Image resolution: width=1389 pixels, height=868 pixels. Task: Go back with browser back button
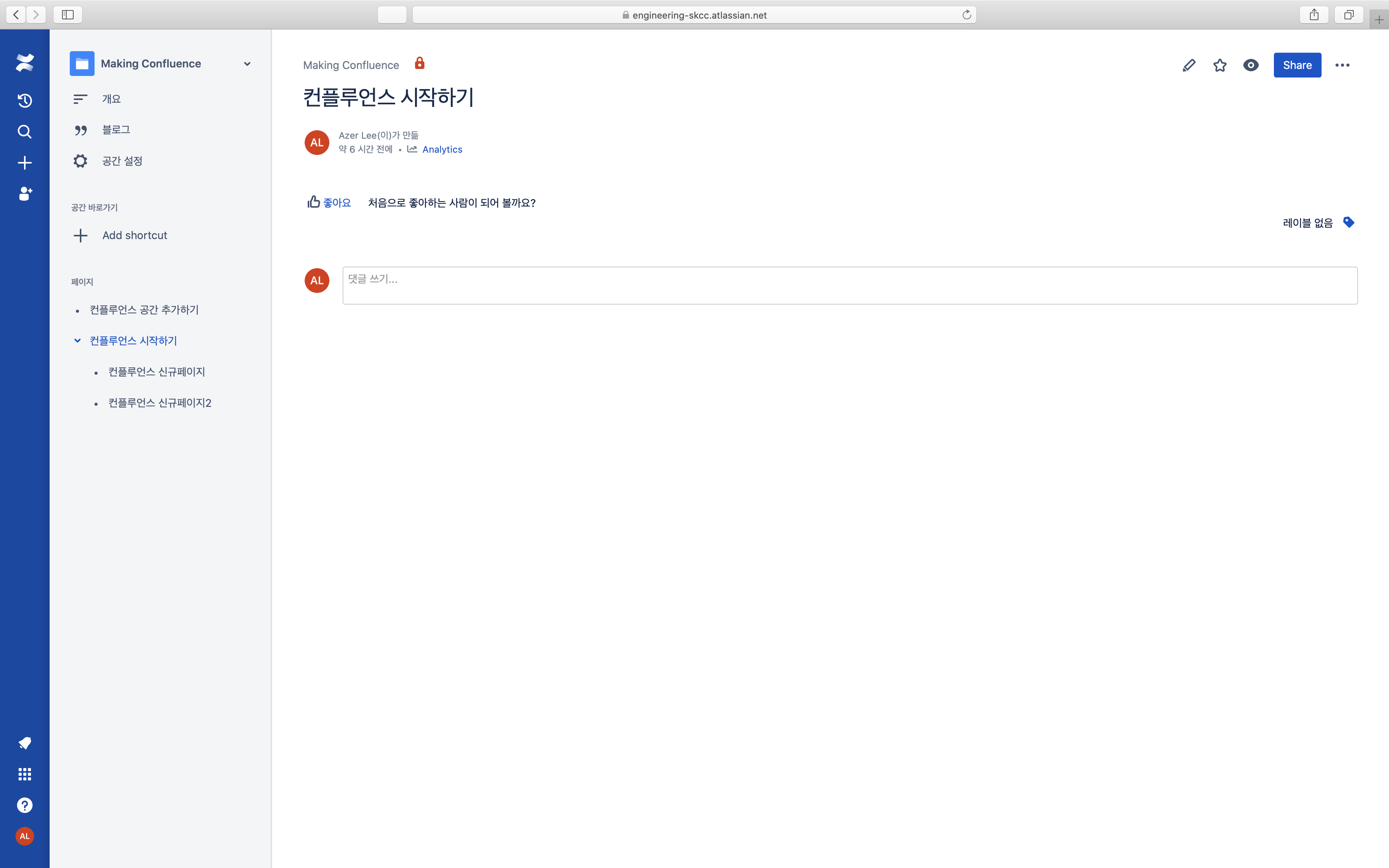click(x=16, y=14)
